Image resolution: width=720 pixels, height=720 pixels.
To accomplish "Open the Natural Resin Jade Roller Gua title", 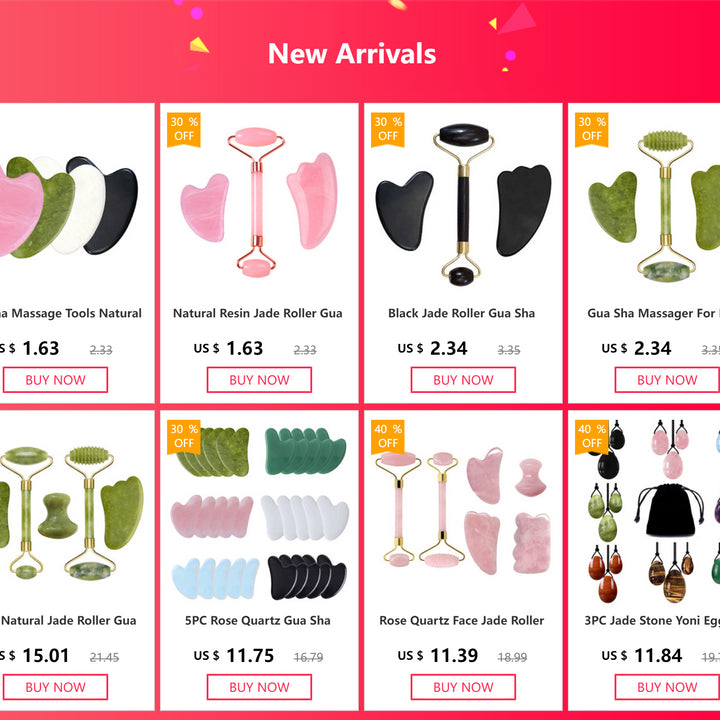I will coord(258,313).
